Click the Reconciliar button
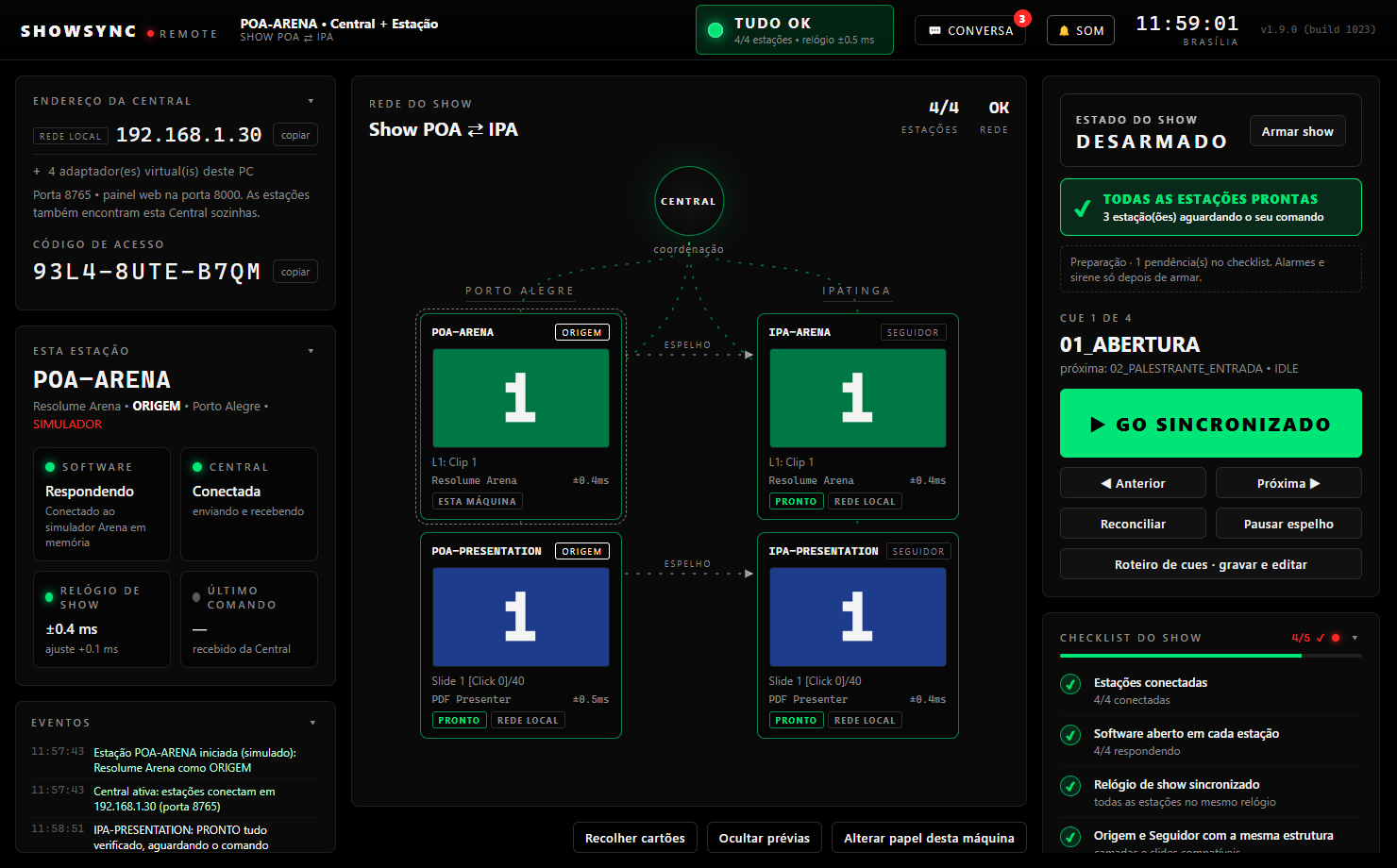The image size is (1397, 868). 1133,524
